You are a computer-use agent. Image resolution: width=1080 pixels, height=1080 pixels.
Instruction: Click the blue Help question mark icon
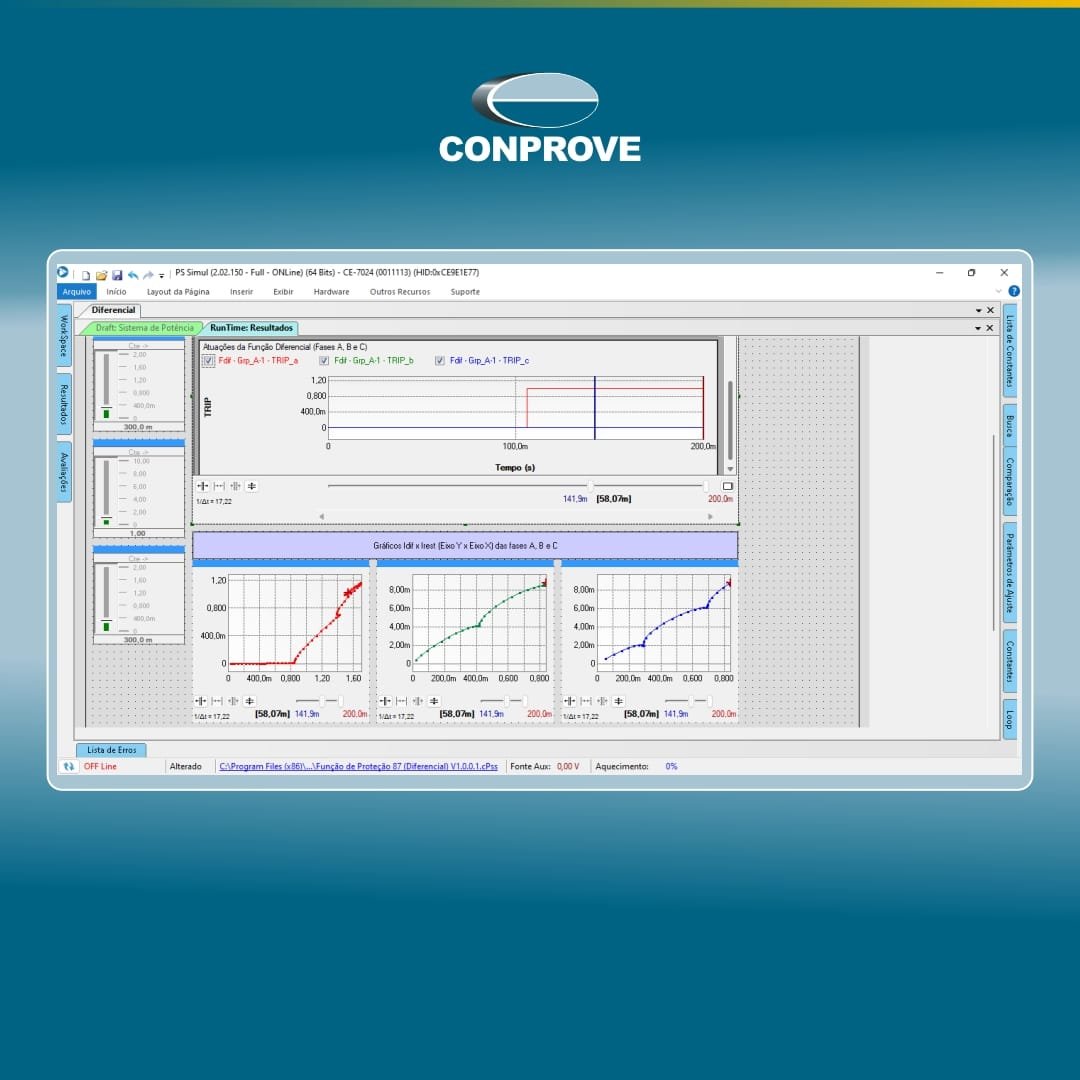tap(1013, 291)
